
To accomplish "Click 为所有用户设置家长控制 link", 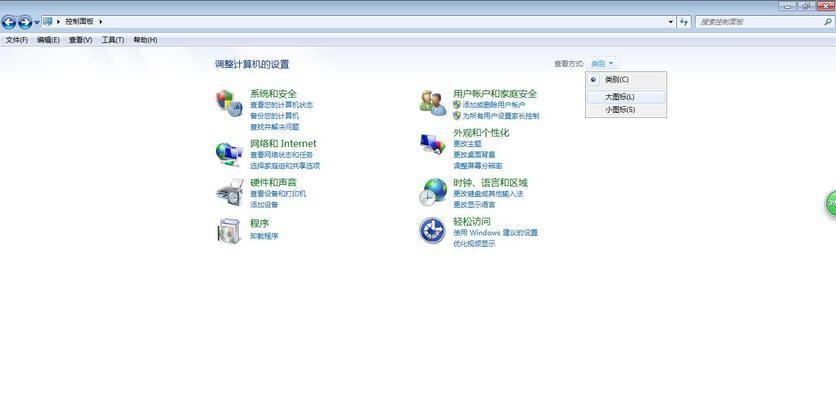I will click(501, 116).
